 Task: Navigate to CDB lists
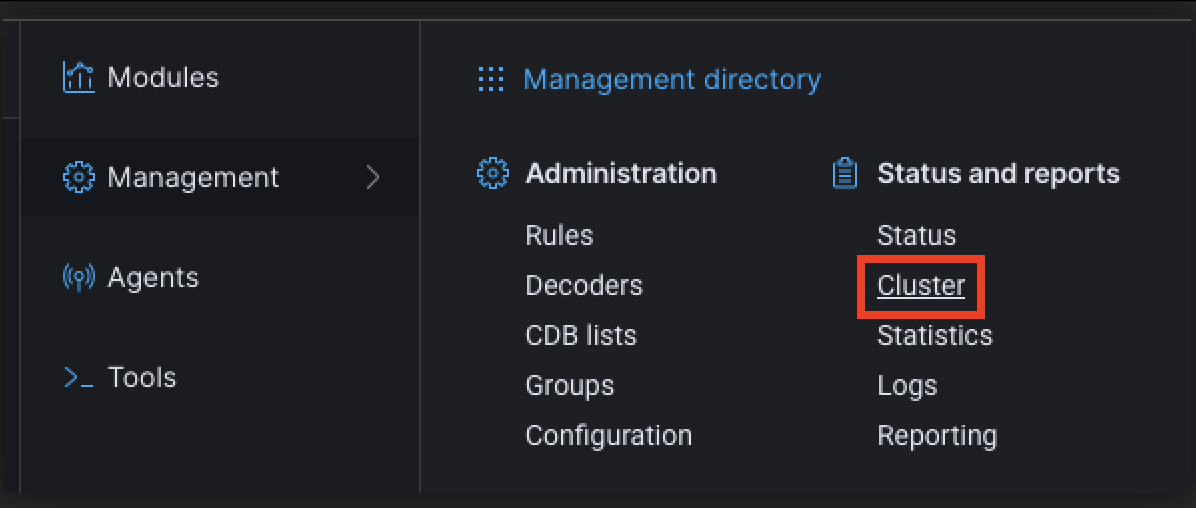580,336
